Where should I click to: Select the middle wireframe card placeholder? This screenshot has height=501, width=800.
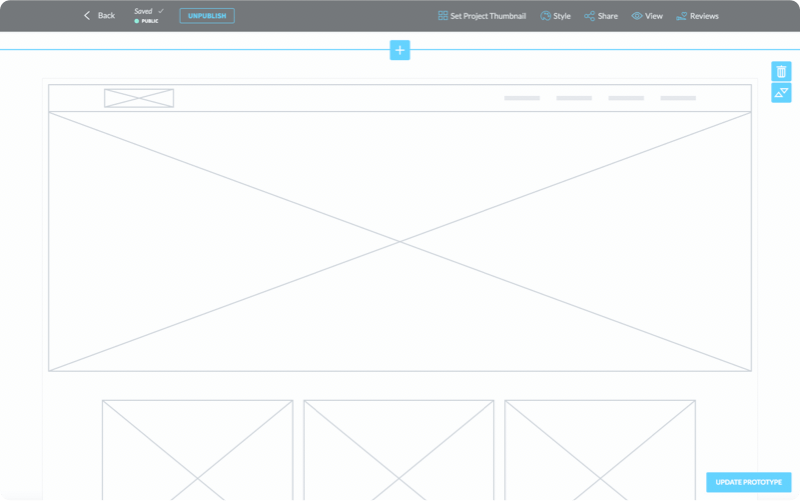pyautogui.click(x=399, y=450)
